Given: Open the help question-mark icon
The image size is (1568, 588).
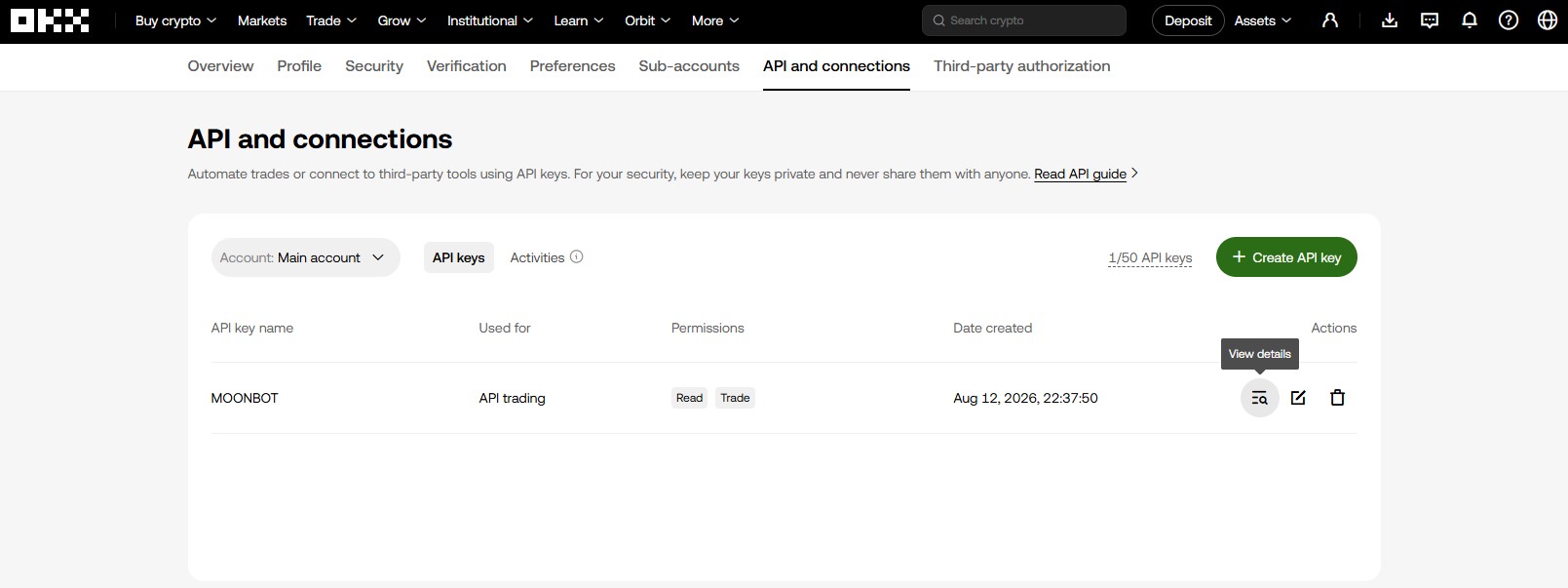Looking at the screenshot, I should (1509, 20).
